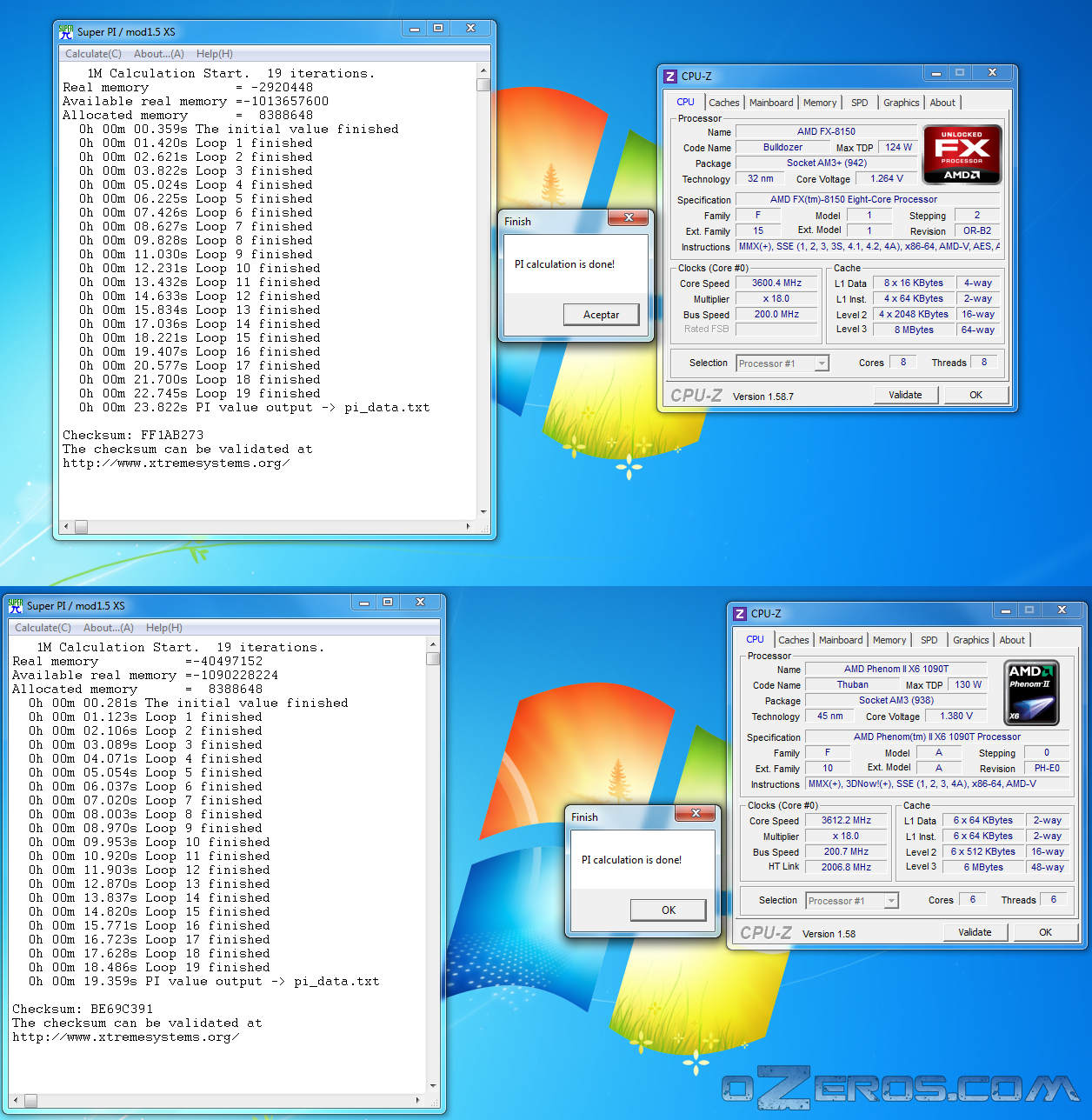Image resolution: width=1092 pixels, height=1120 pixels.
Task: Click OK in the FX-8150 CPU-Z window
Action: pos(976,395)
